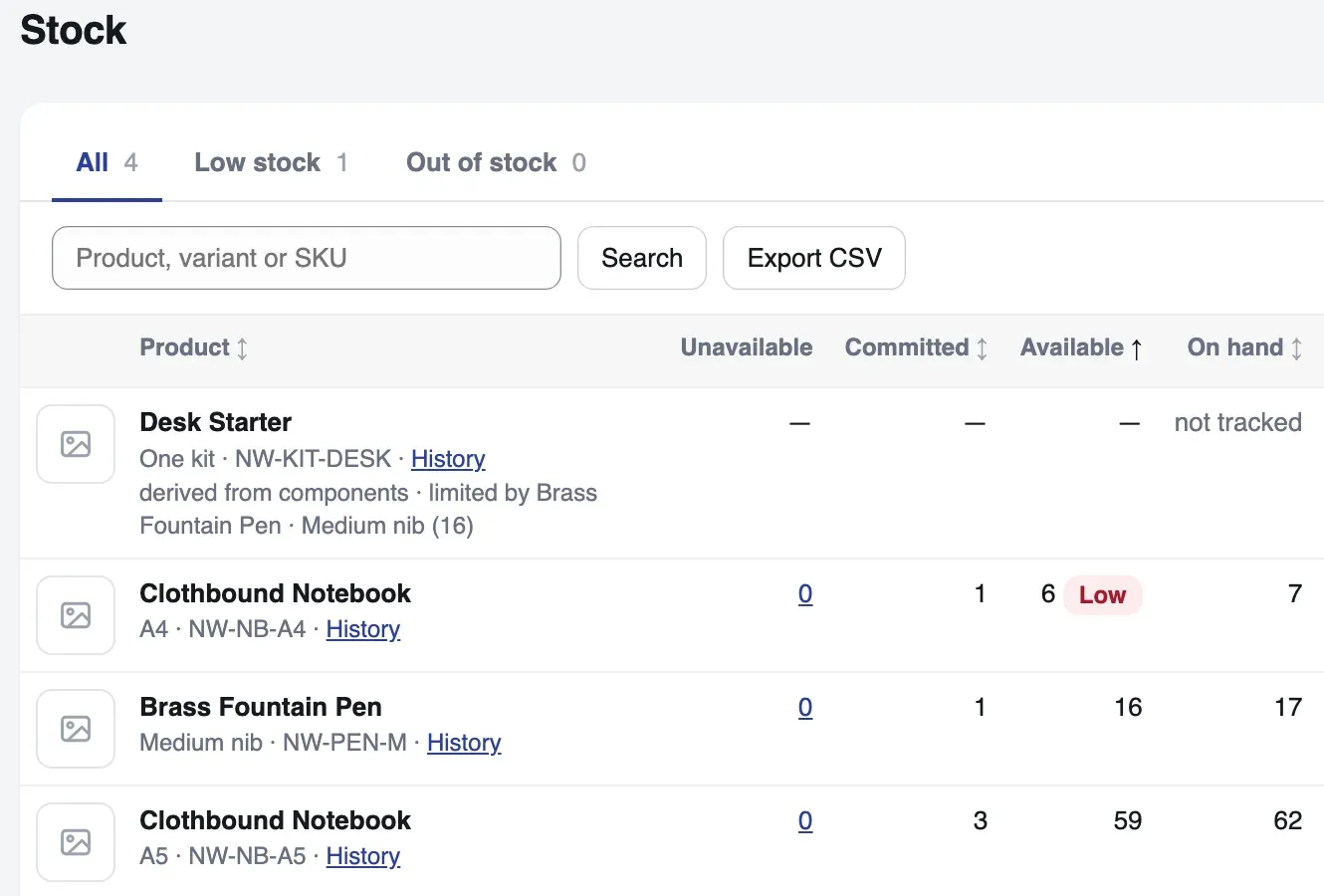1324x896 pixels.
Task: Click the Low badge on Notebook A4
Action: pos(1103,595)
